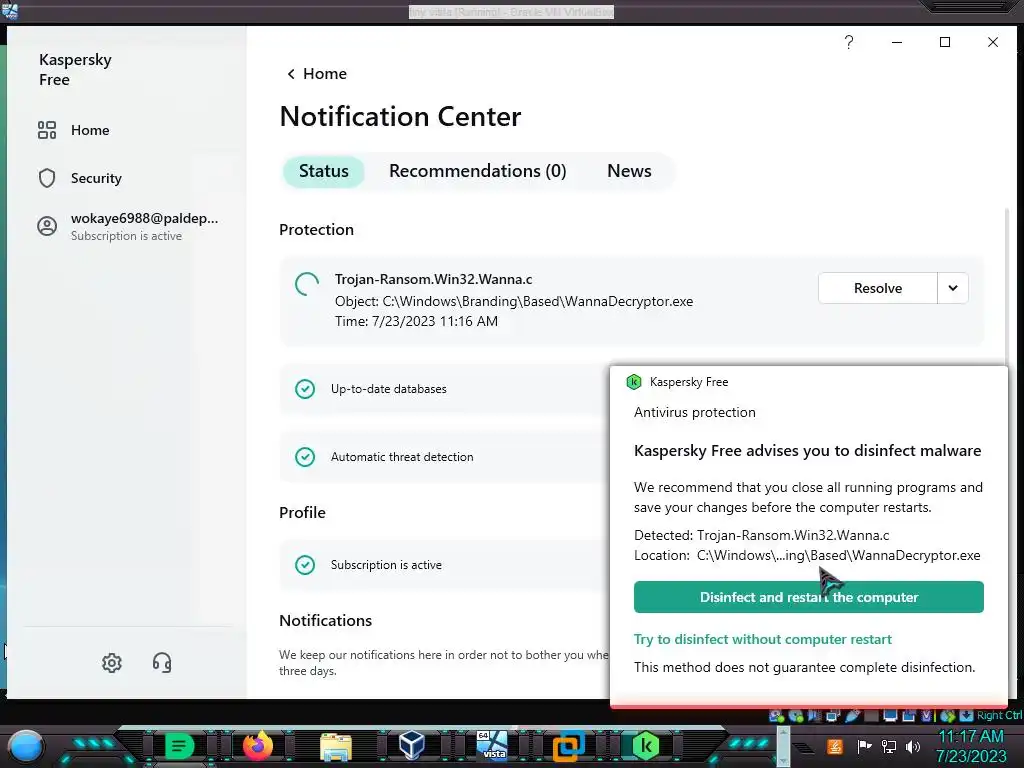Click the Kaspersky logo in popup header
Image resolution: width=1024 pixels, height=768 pixels.
pos(633,382)
